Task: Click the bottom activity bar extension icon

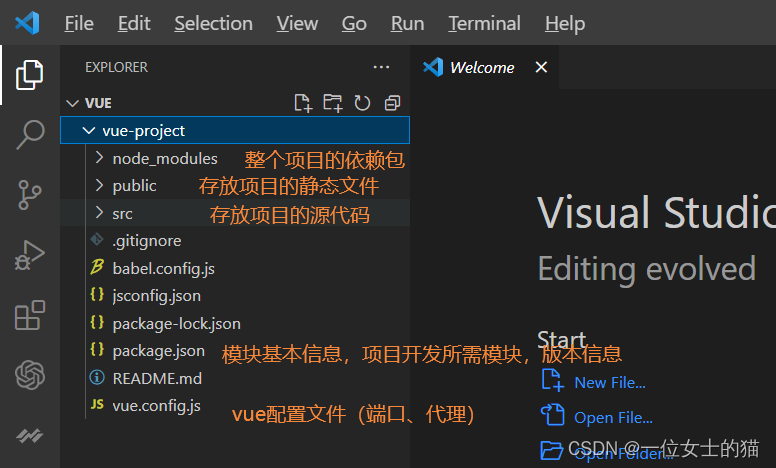Action: tap(30, 435)
